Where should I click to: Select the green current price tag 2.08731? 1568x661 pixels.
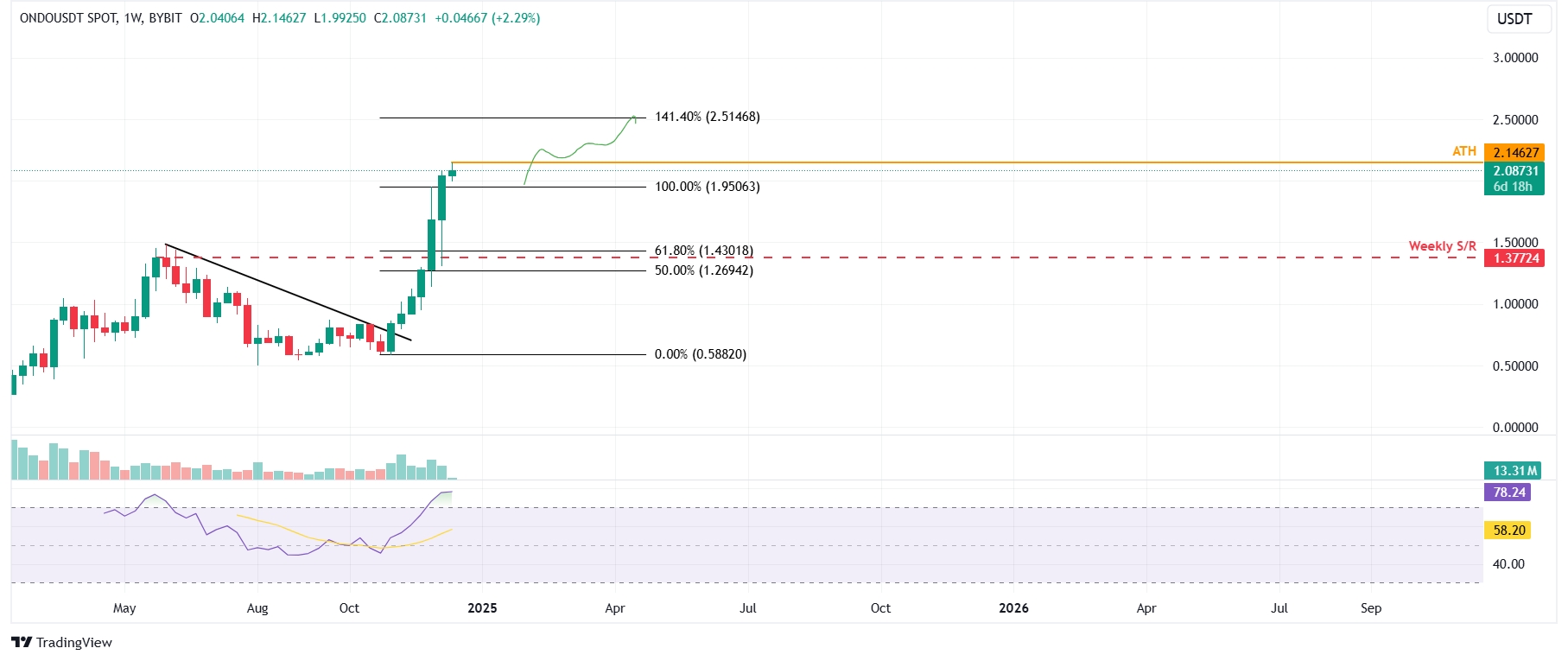pyautogui.click(x=1514, y=171)
